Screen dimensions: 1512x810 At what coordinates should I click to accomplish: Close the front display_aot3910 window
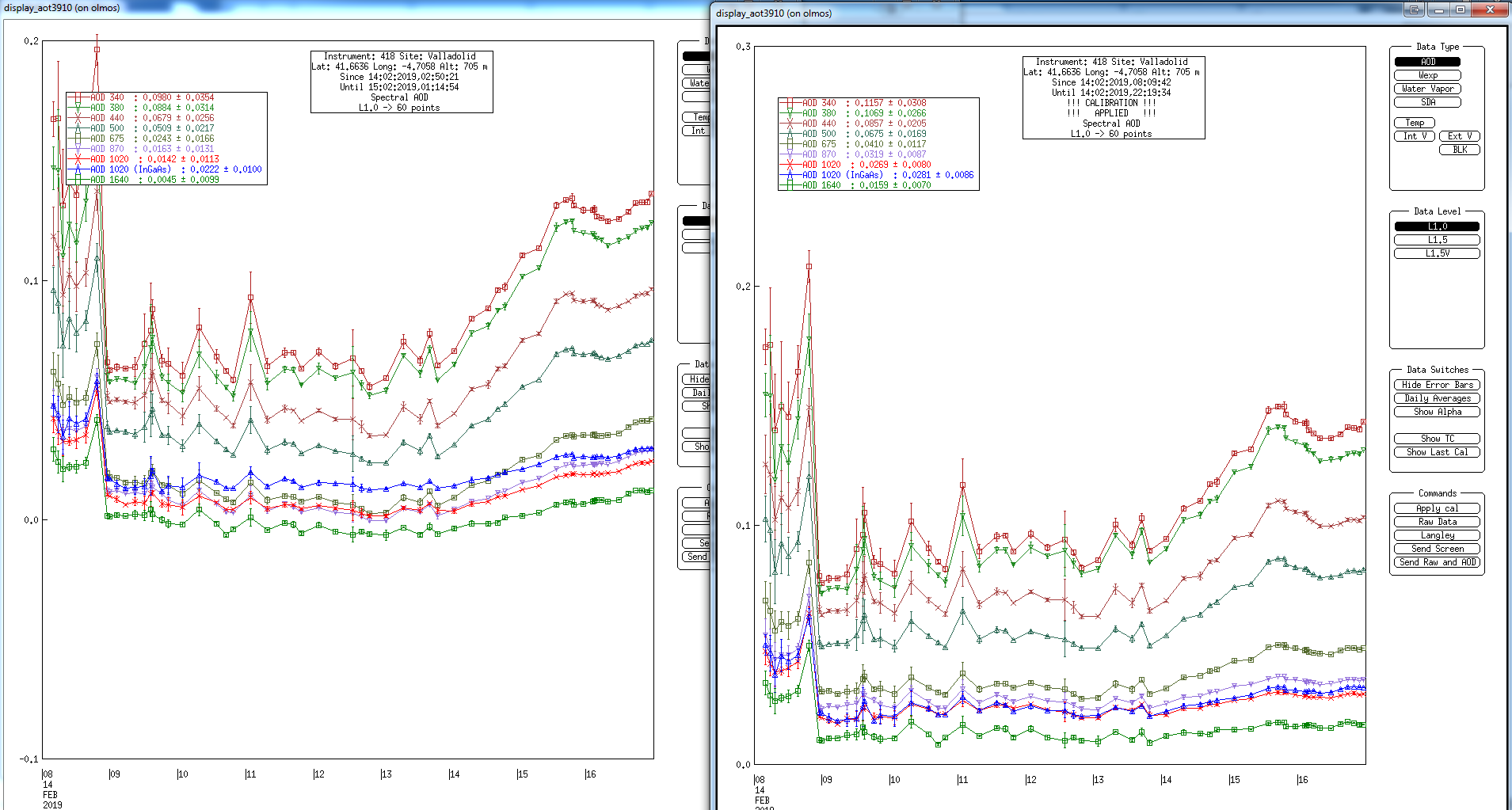tap(1489, 10)
